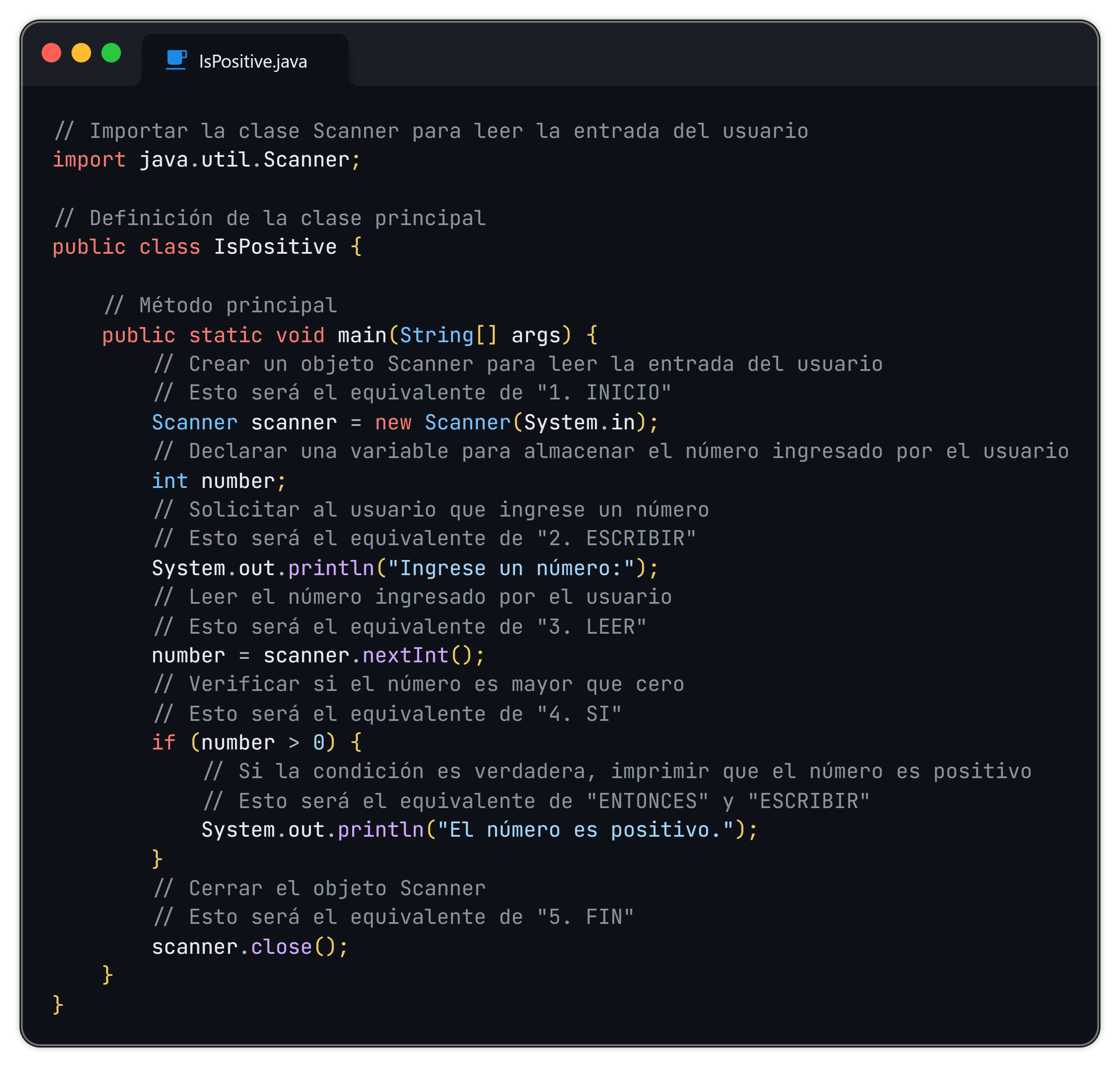
Task: Click the comment mentioning "5. FIN"
Action: (x=393, y=917)
